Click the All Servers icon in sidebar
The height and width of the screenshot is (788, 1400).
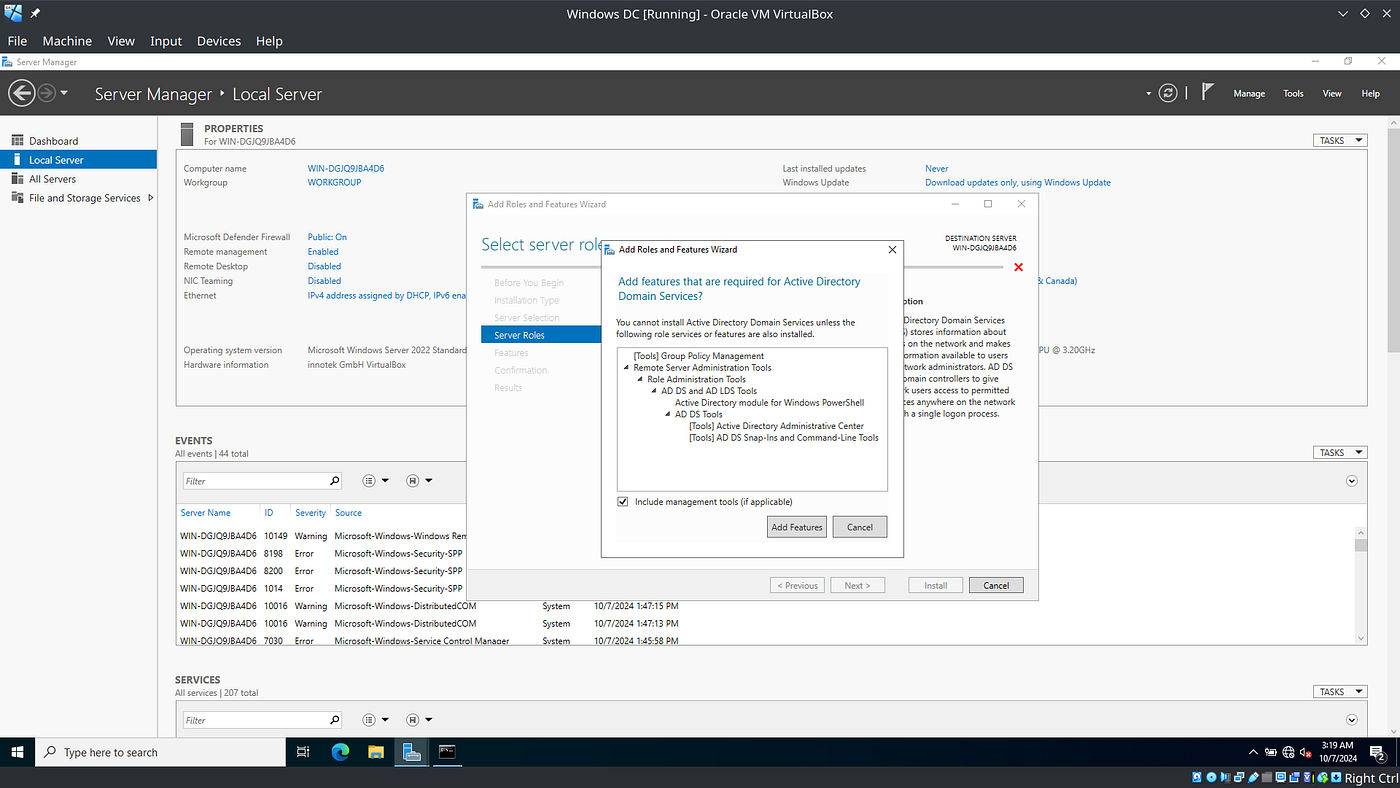pos(17,179)
